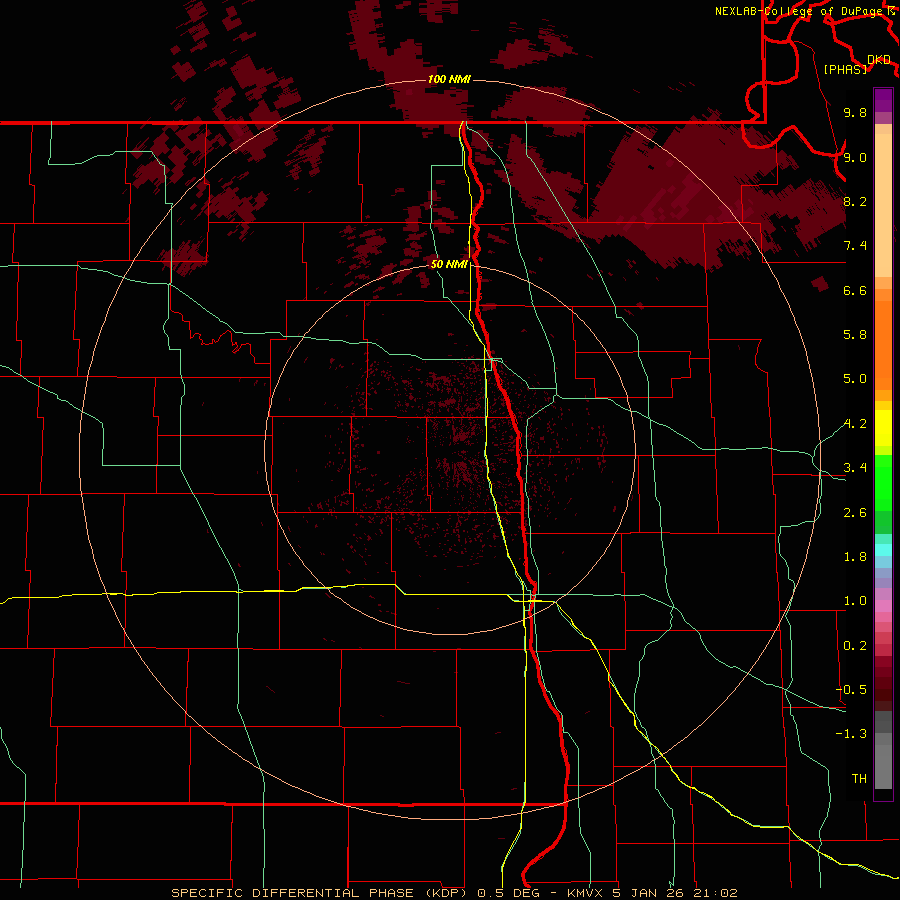Click the 7.4 legend scale value
Viewport: 900px width, 900px height.
855,246
